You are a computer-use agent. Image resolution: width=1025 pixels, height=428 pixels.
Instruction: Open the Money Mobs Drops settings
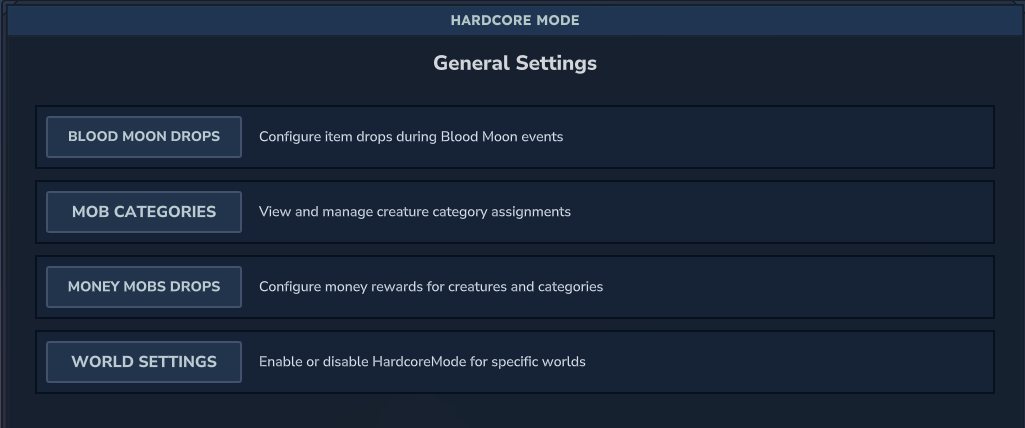click(144, 287)
